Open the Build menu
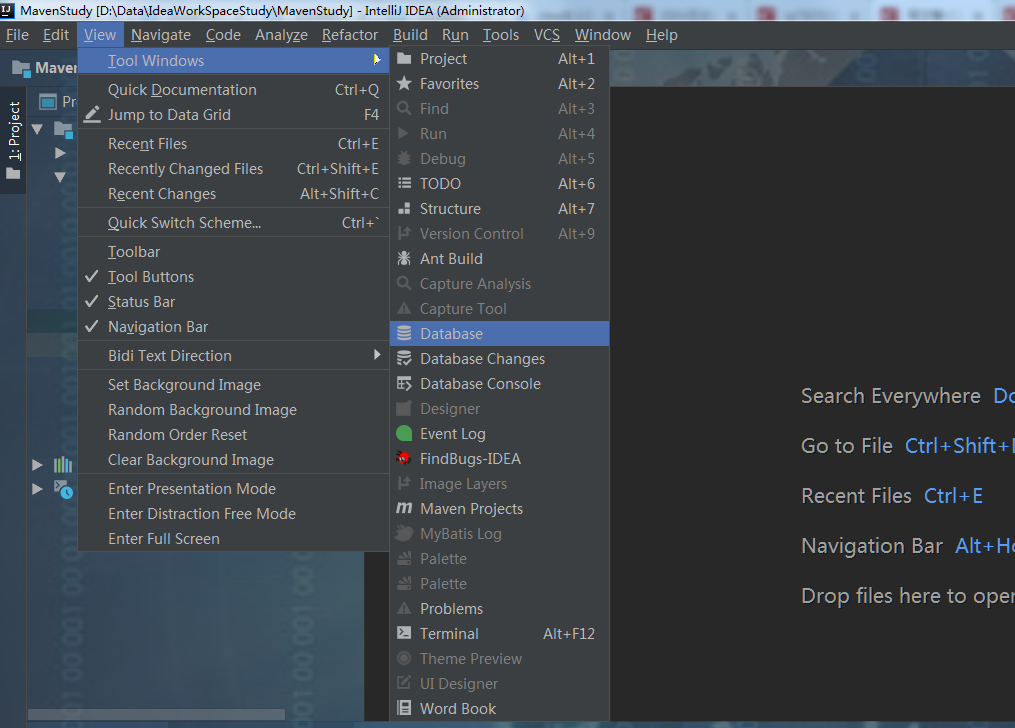 click(410, 35)
